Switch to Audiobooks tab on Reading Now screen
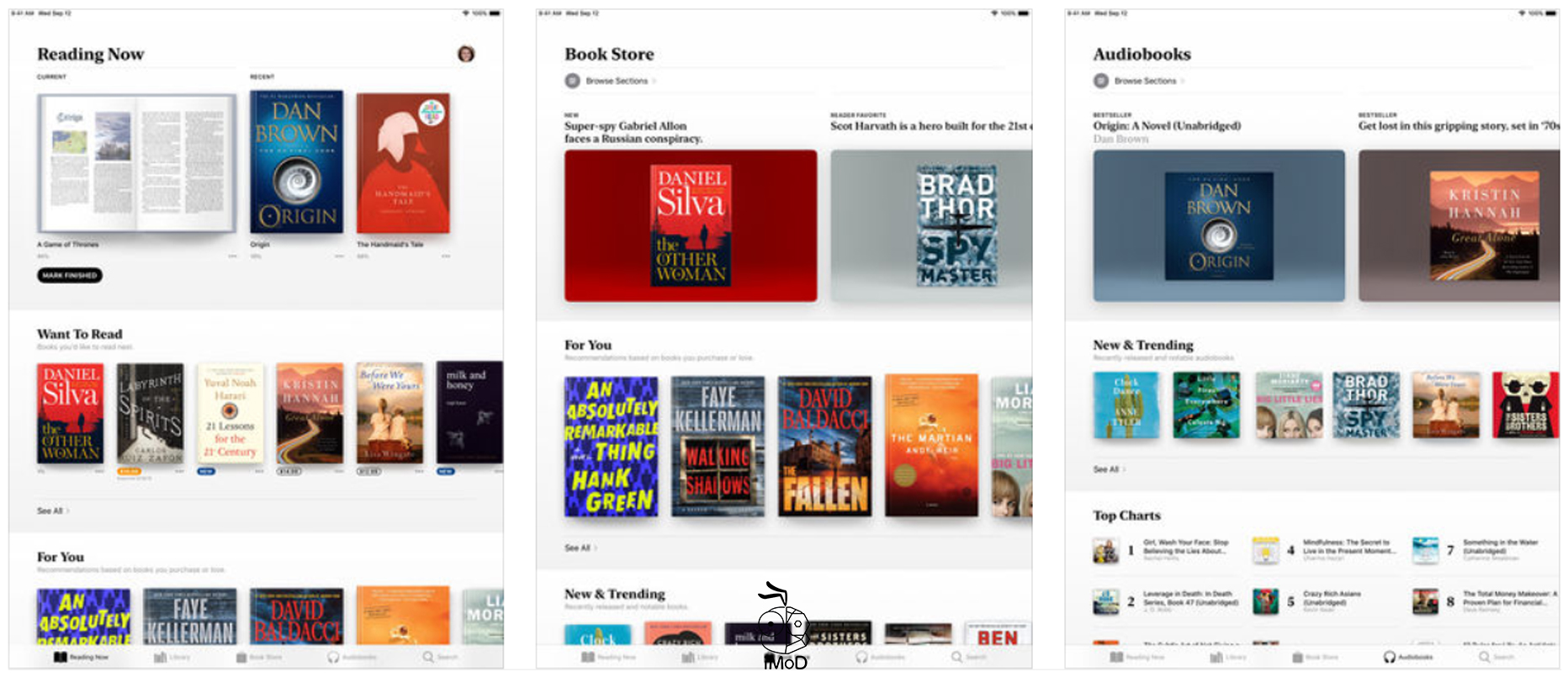This screenshot has height=677, width=1568. (x=333, y=657)
